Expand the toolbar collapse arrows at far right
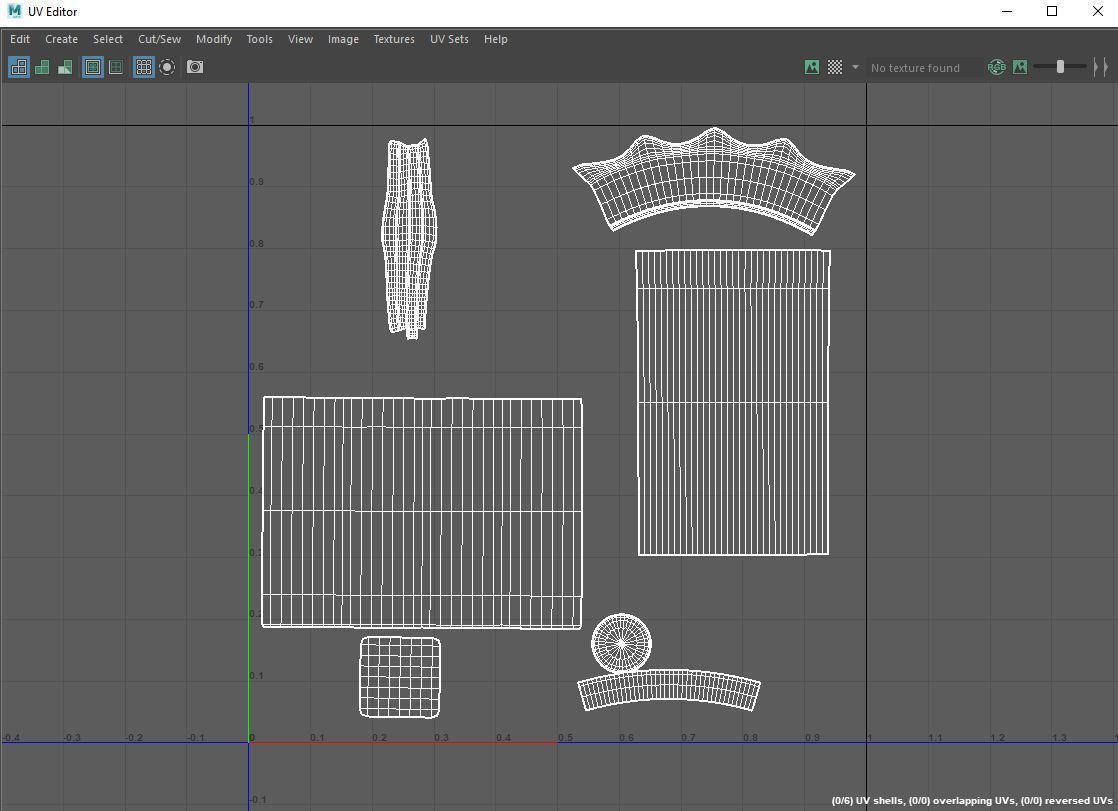The image size is (1118, 811). (1100, 67)
